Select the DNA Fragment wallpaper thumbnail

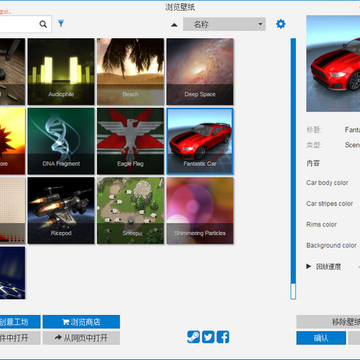pos(61,141)
